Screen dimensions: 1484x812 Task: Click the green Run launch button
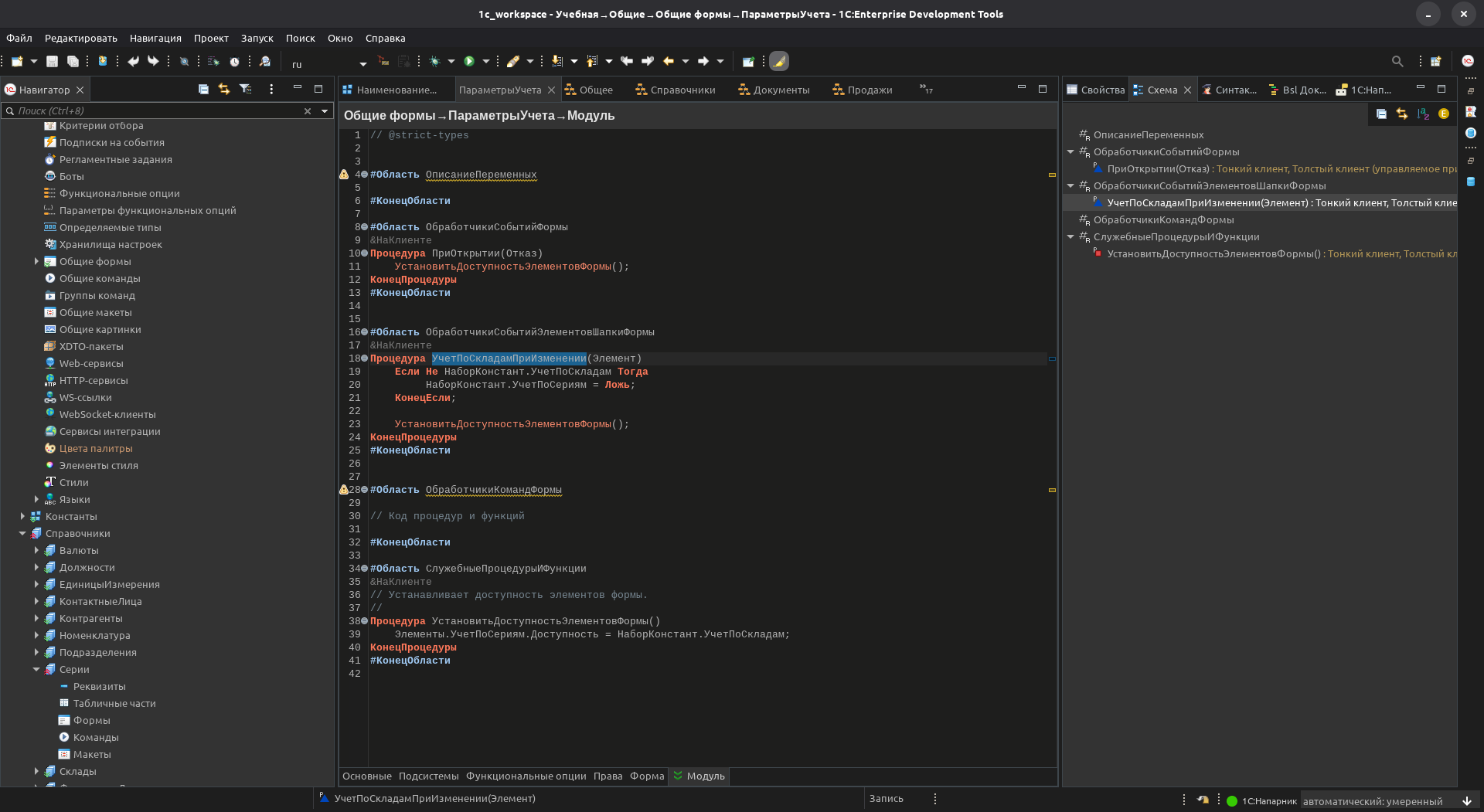point(469,61)
